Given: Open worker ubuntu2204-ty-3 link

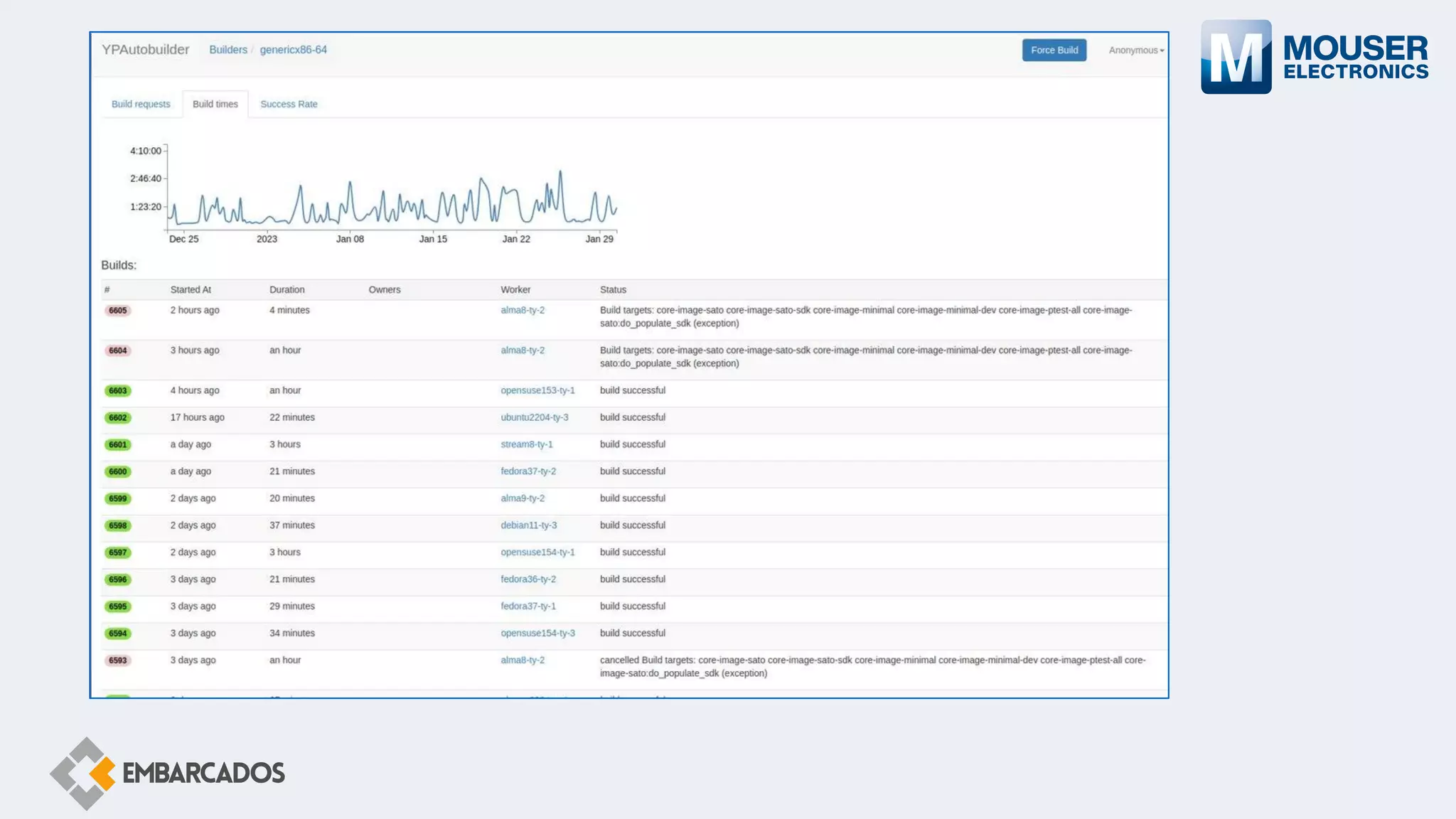Looking at the screenshot, I should [534, 417].
